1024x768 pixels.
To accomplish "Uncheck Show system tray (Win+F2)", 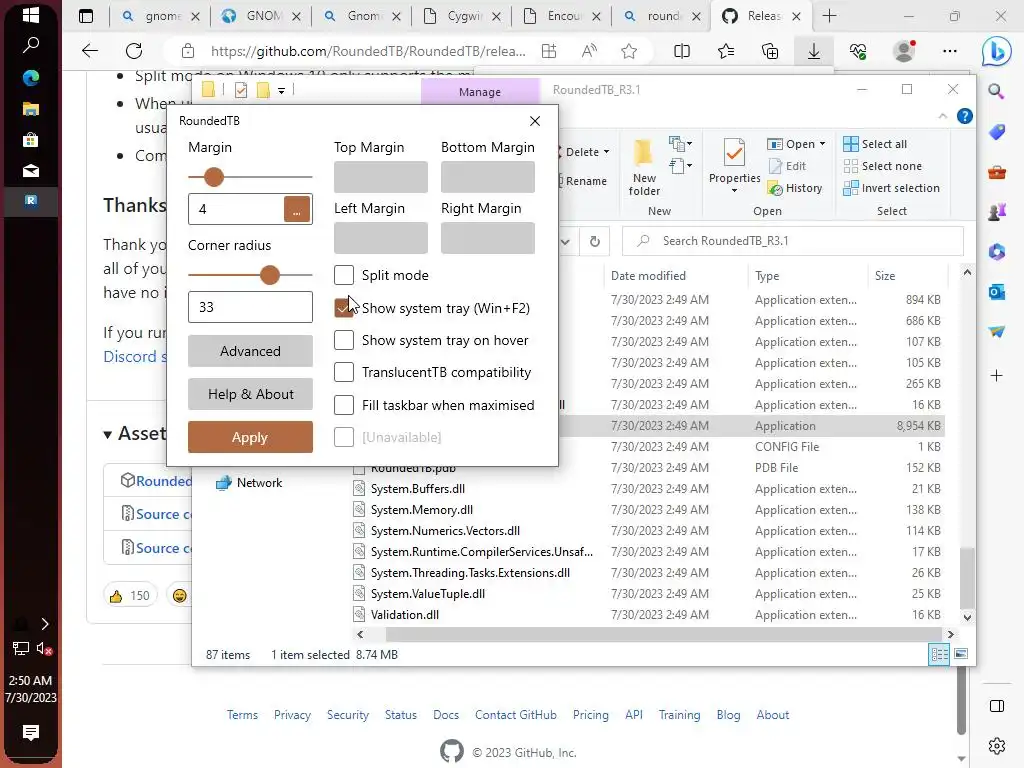I will pos(344,308).
